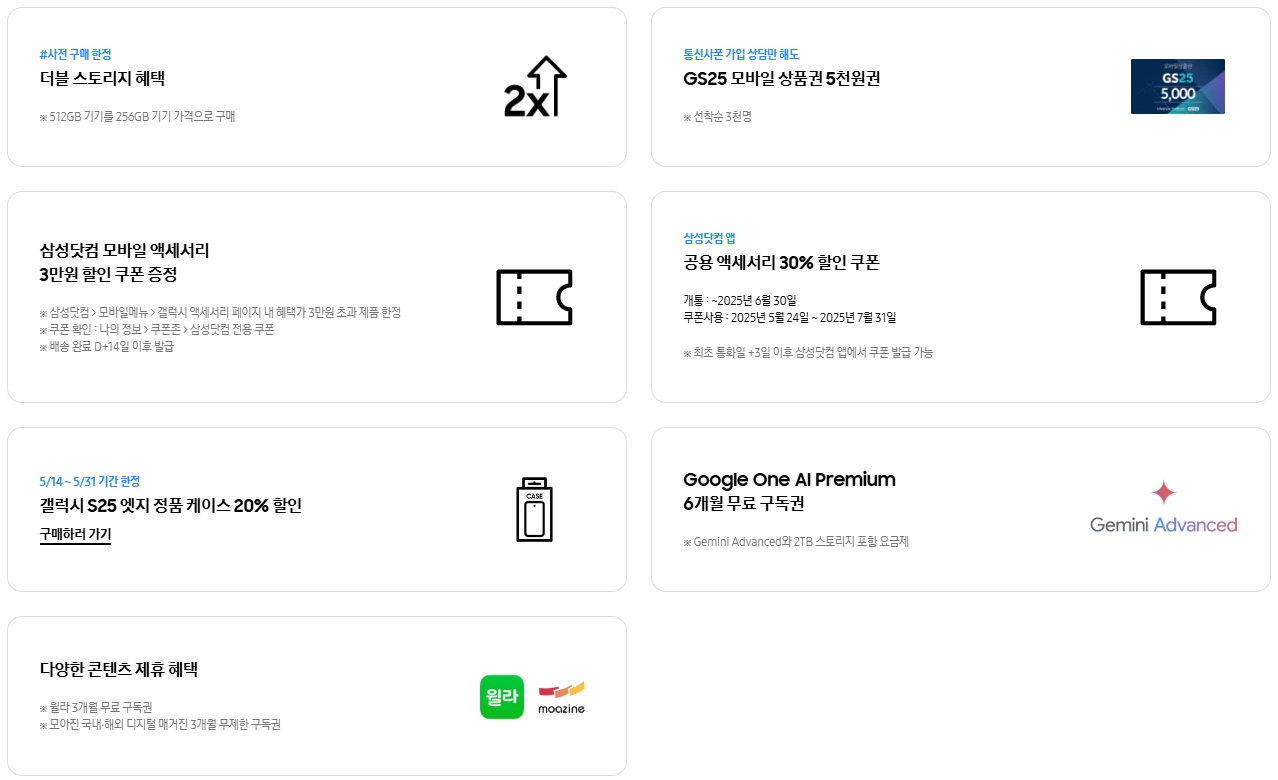This screenshot has width=1278, height=780.
Task: Click the mobile accessory 30,000 won coupon ticket icon
Action: (x=534, y=297)
